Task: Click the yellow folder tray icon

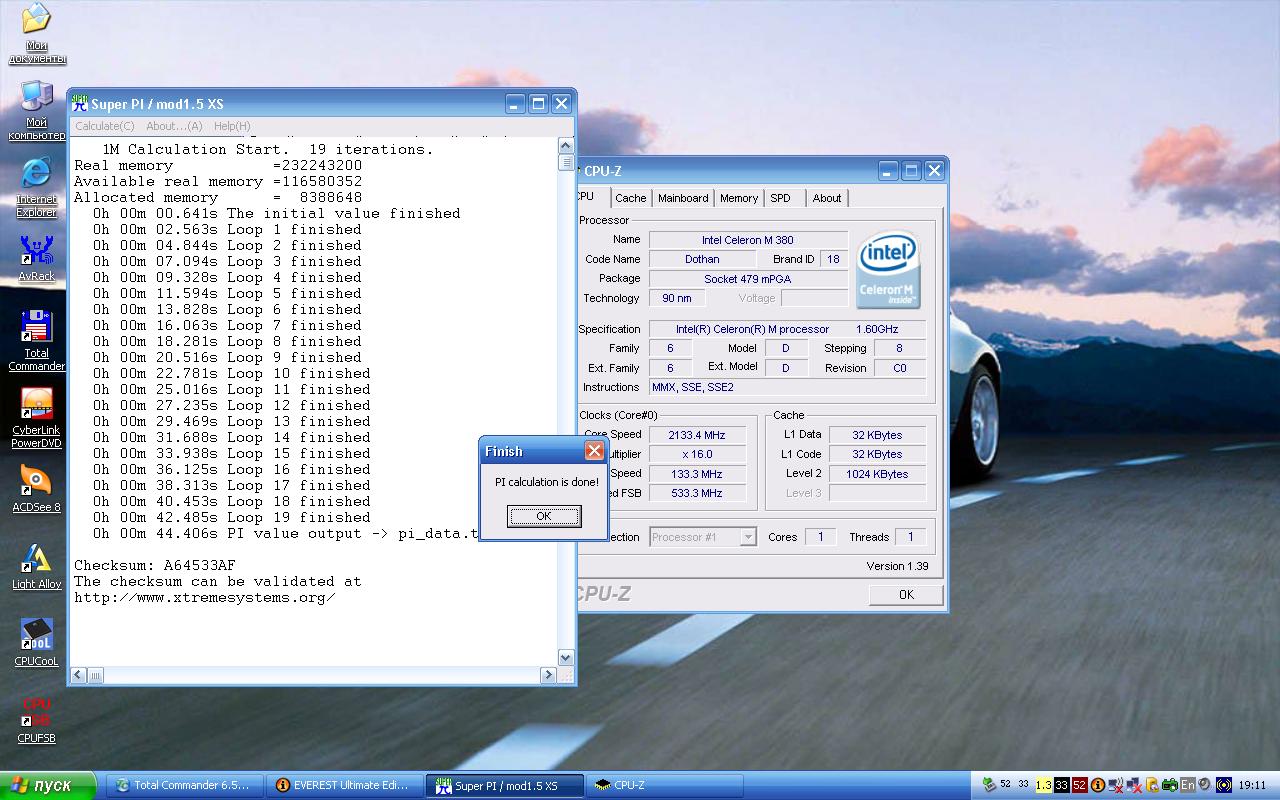Action: (1152, 785)
